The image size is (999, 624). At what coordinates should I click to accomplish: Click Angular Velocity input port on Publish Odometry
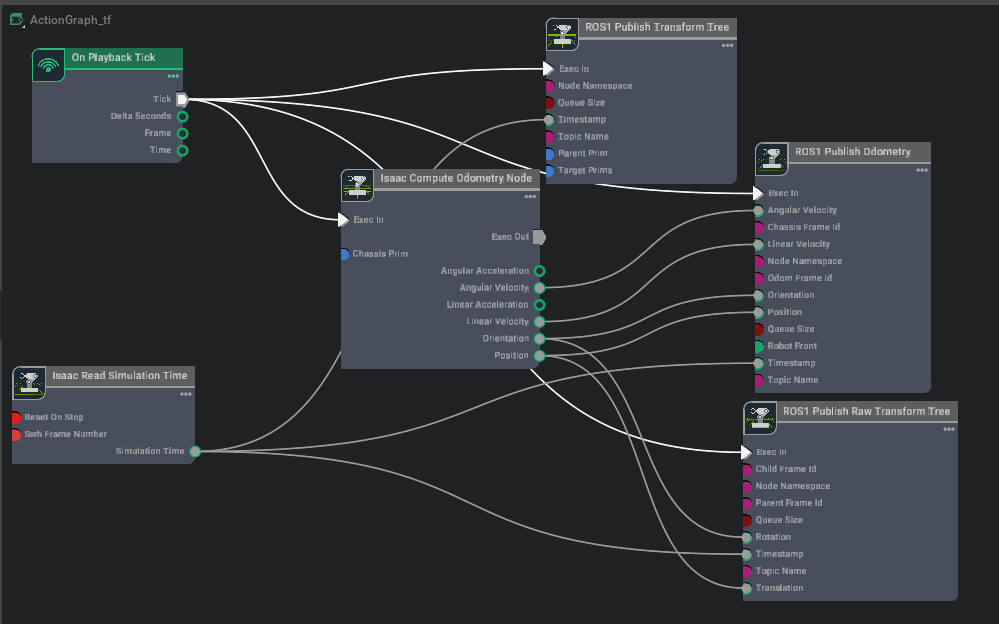click(758, 210)
